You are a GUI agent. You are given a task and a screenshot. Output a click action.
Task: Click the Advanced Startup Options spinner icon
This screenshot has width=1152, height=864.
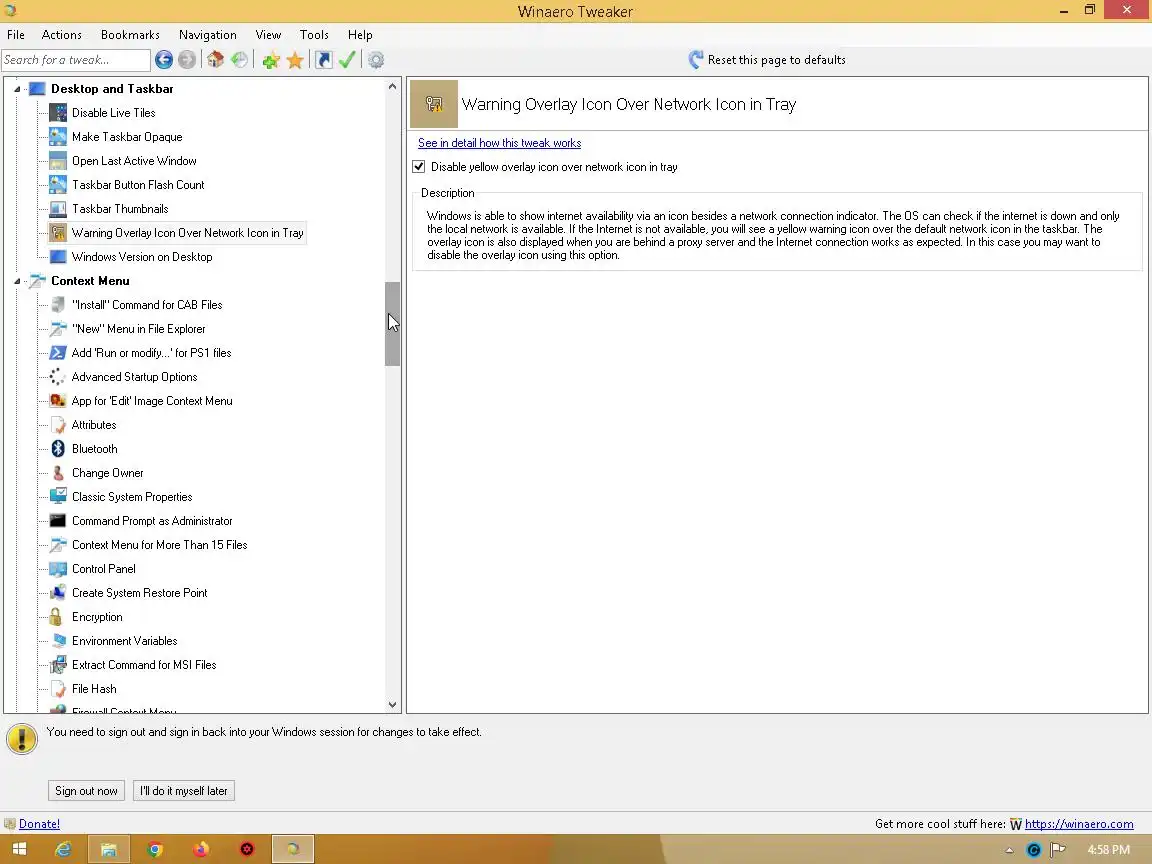click(x=57, y=377)
